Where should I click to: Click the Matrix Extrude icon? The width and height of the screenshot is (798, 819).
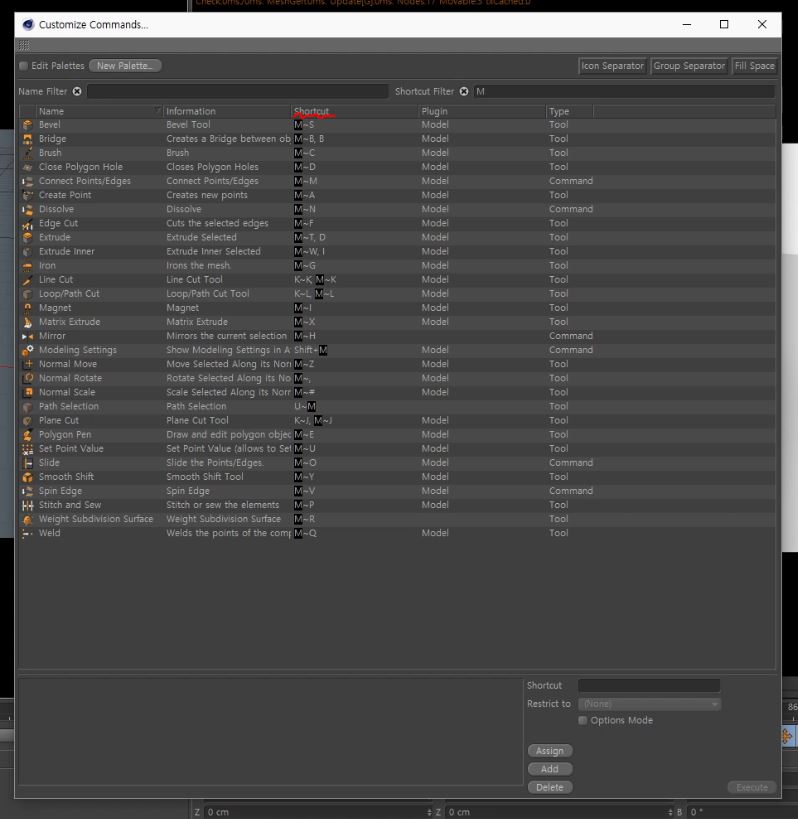tap(28, 322)
